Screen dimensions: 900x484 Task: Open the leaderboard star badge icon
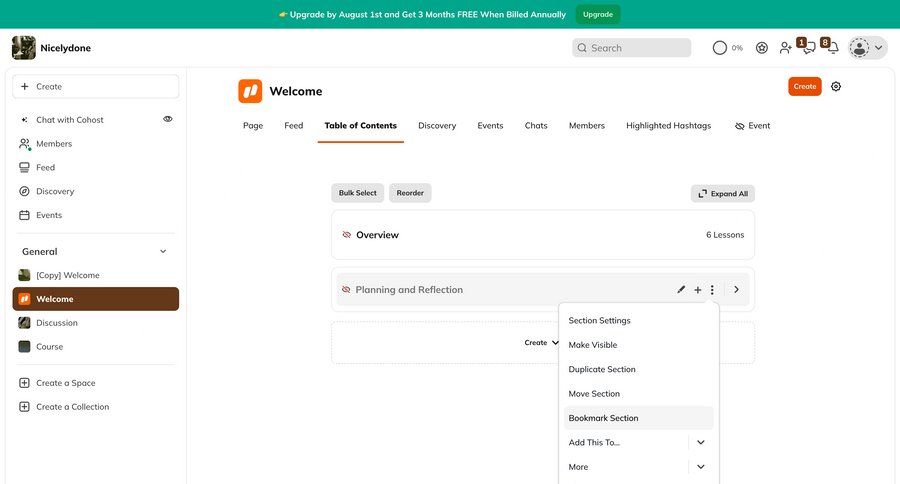(762, 48)
